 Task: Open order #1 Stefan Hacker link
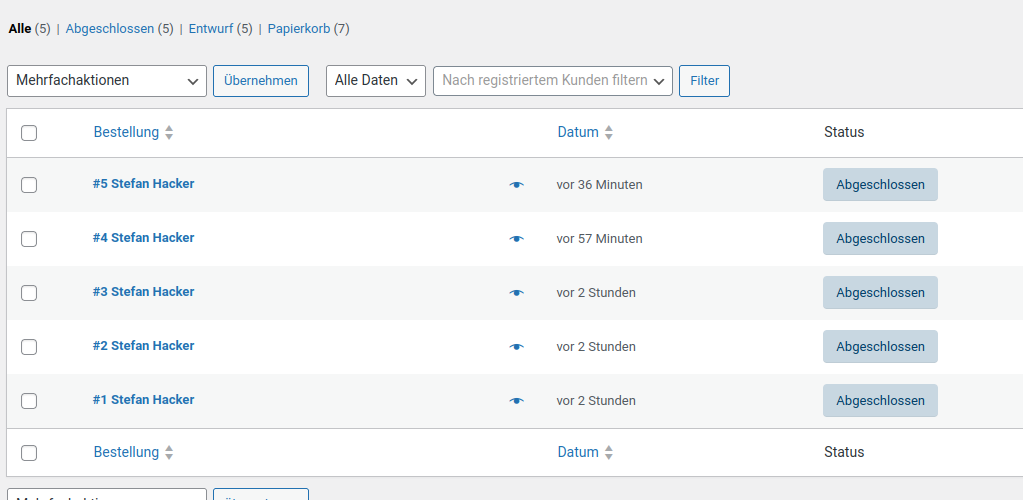pos(144,400)
